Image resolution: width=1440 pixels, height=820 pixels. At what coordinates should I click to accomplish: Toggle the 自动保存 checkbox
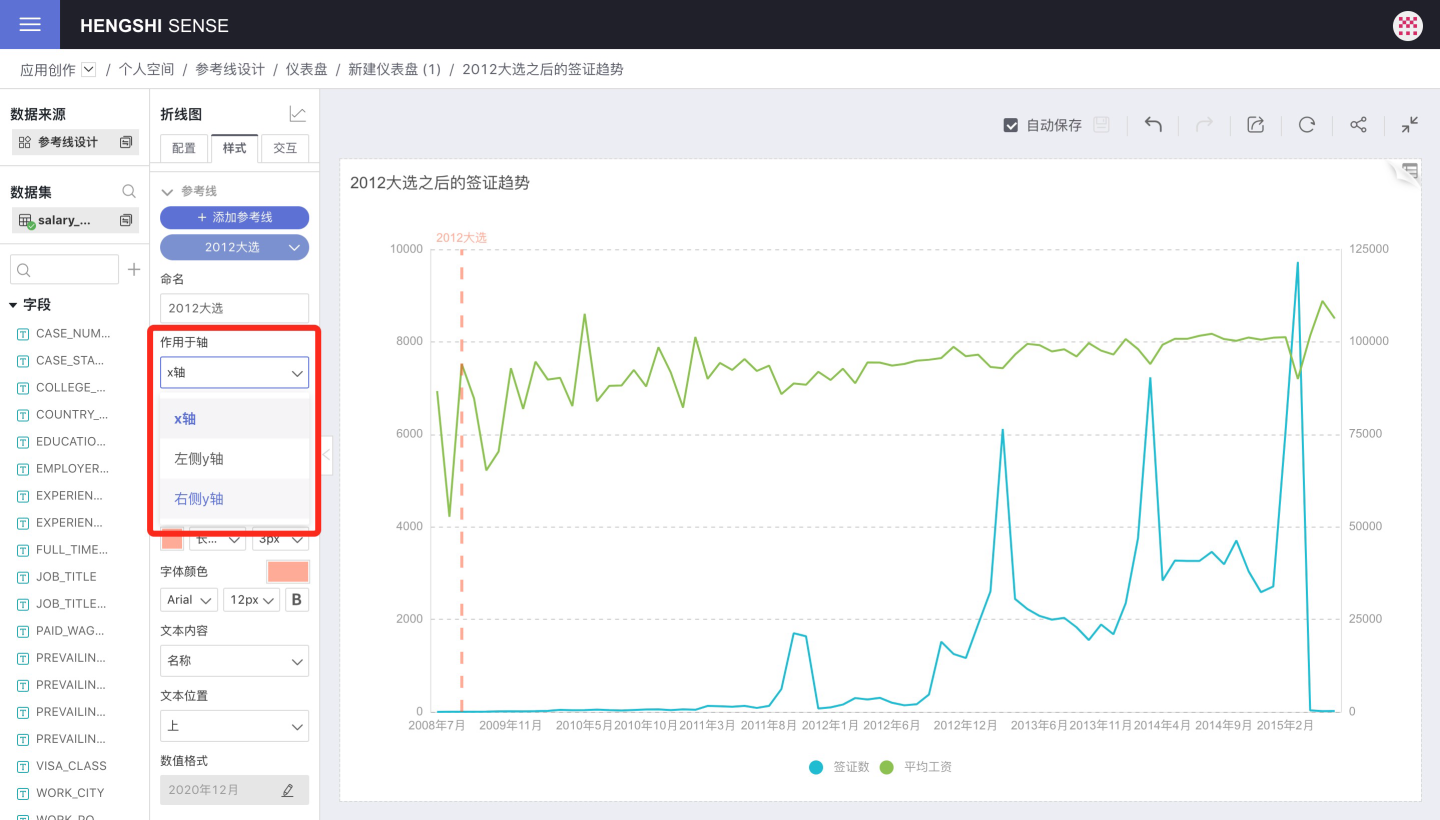click(x=1011, y=125)
